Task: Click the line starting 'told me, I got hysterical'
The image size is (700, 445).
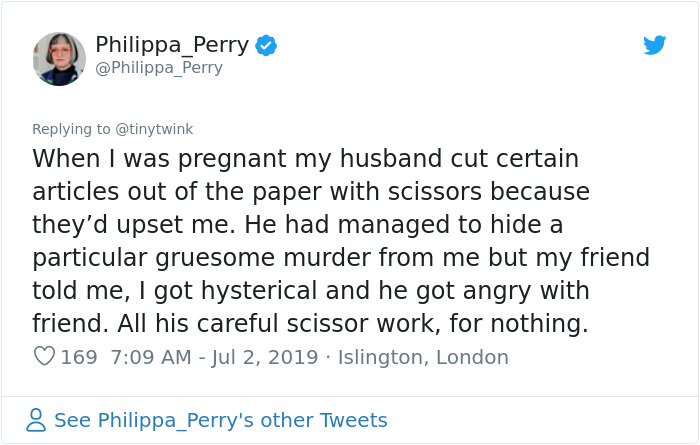Action: tap(311, 290)
